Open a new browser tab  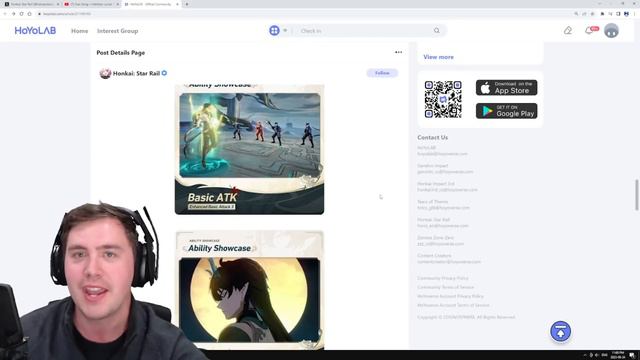click(187, 4)
